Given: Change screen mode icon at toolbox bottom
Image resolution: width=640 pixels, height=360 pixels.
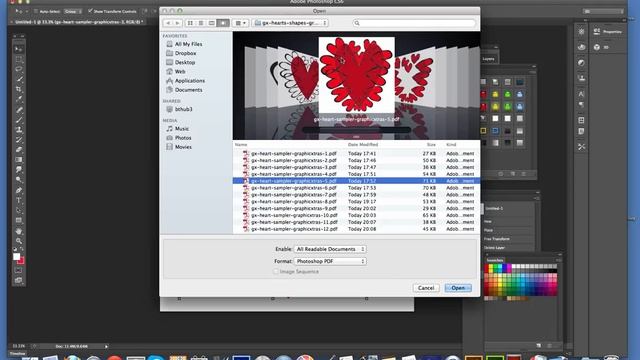Looking at the screenshot, I should pos(19,280).
